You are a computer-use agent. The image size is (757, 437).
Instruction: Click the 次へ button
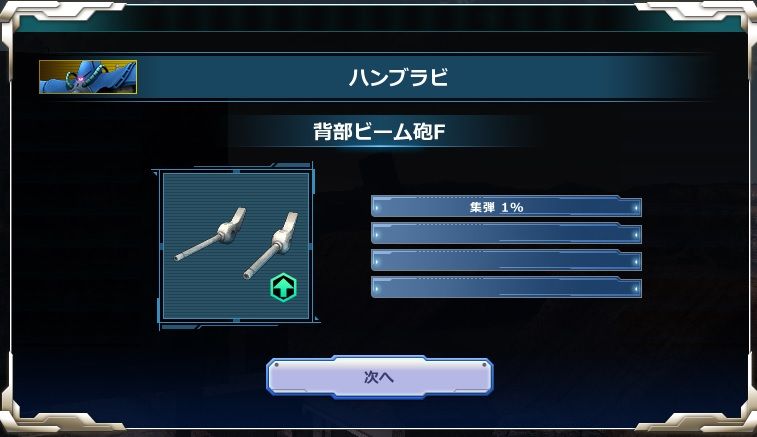tap(379, 377)
